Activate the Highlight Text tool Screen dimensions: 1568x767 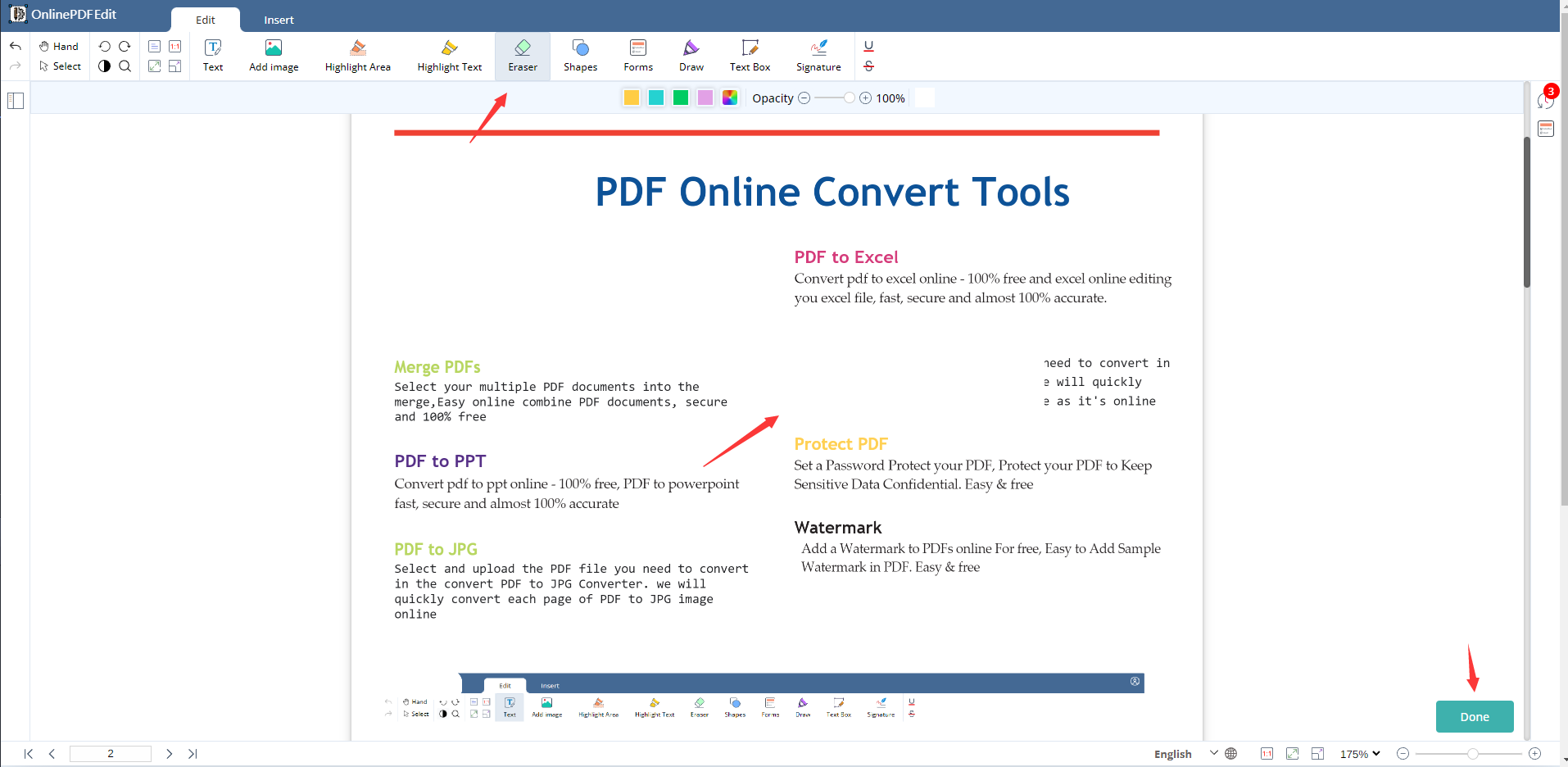(449, 56)
